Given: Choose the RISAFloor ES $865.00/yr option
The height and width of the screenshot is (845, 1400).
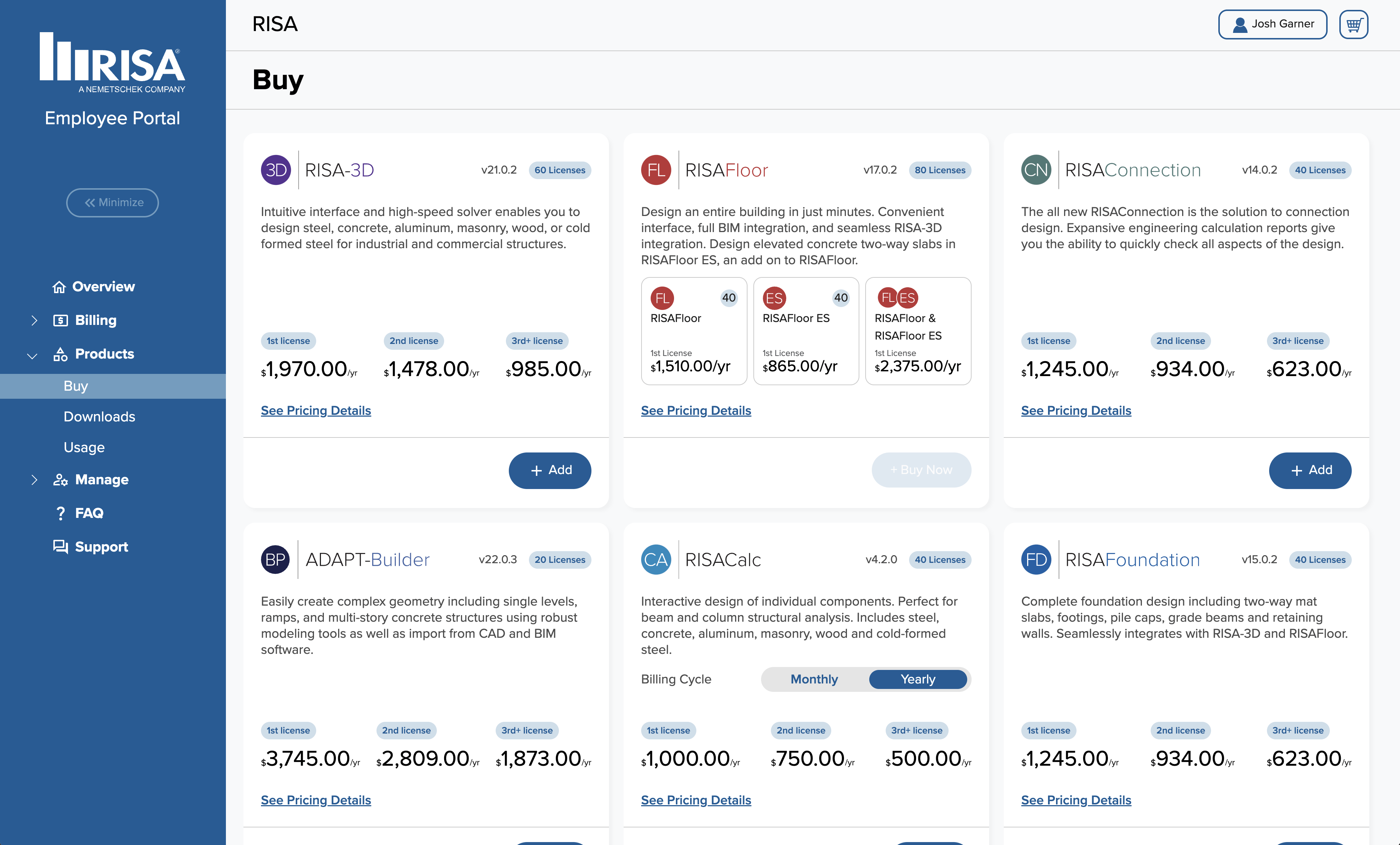Looking at the screenshot, I should (x=806, y=331).
